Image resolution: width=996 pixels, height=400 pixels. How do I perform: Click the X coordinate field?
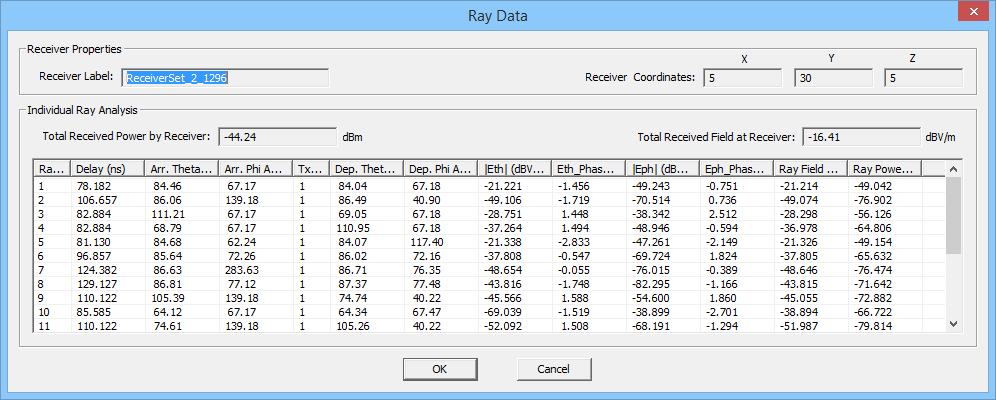743,77
